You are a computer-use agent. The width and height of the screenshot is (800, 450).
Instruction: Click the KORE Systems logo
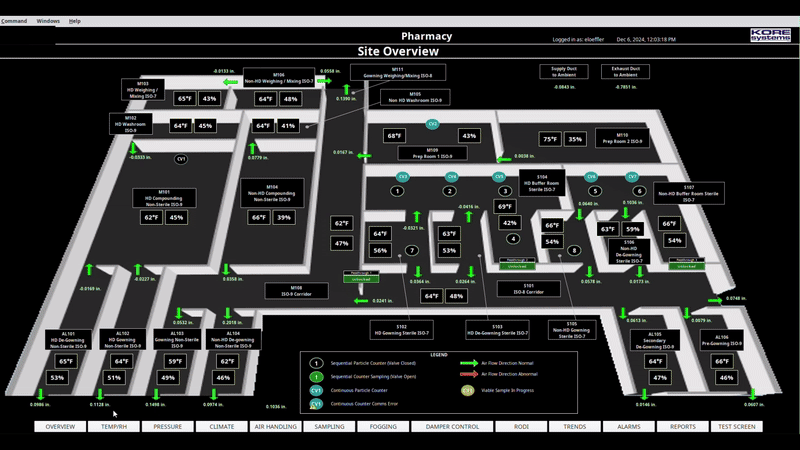point(770,36)
